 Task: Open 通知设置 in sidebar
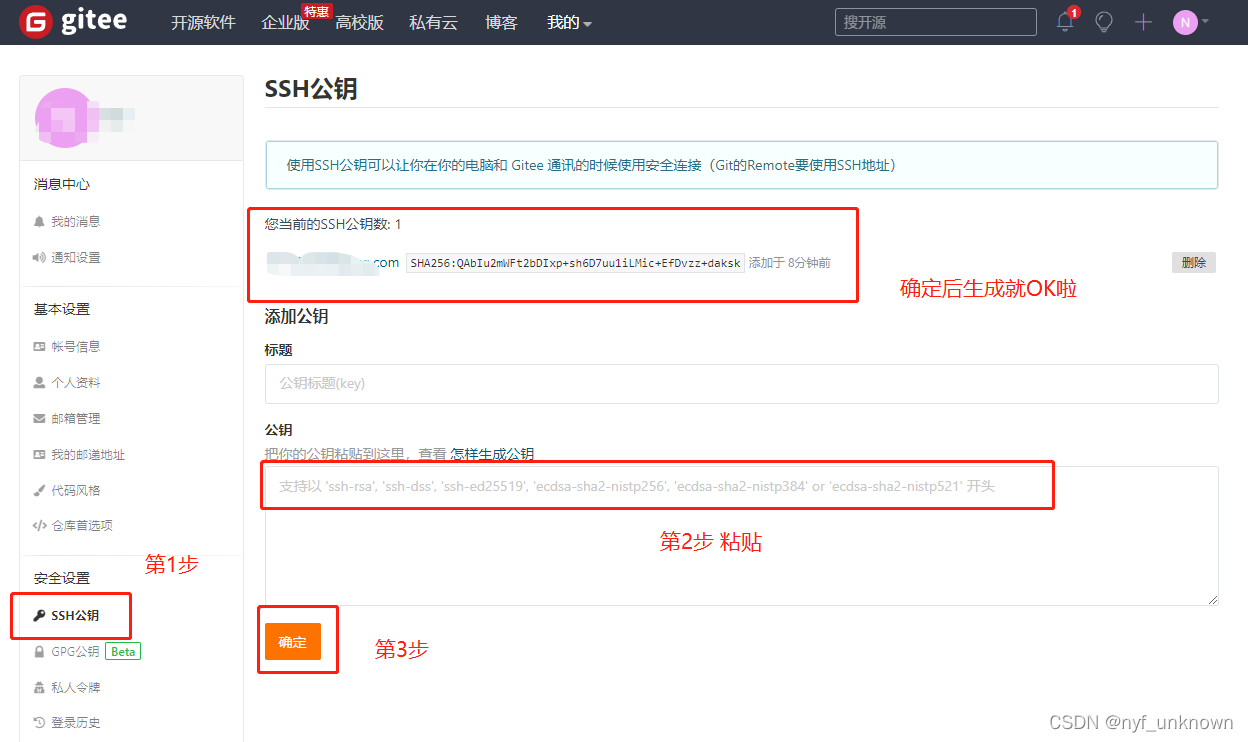(76, 257)
